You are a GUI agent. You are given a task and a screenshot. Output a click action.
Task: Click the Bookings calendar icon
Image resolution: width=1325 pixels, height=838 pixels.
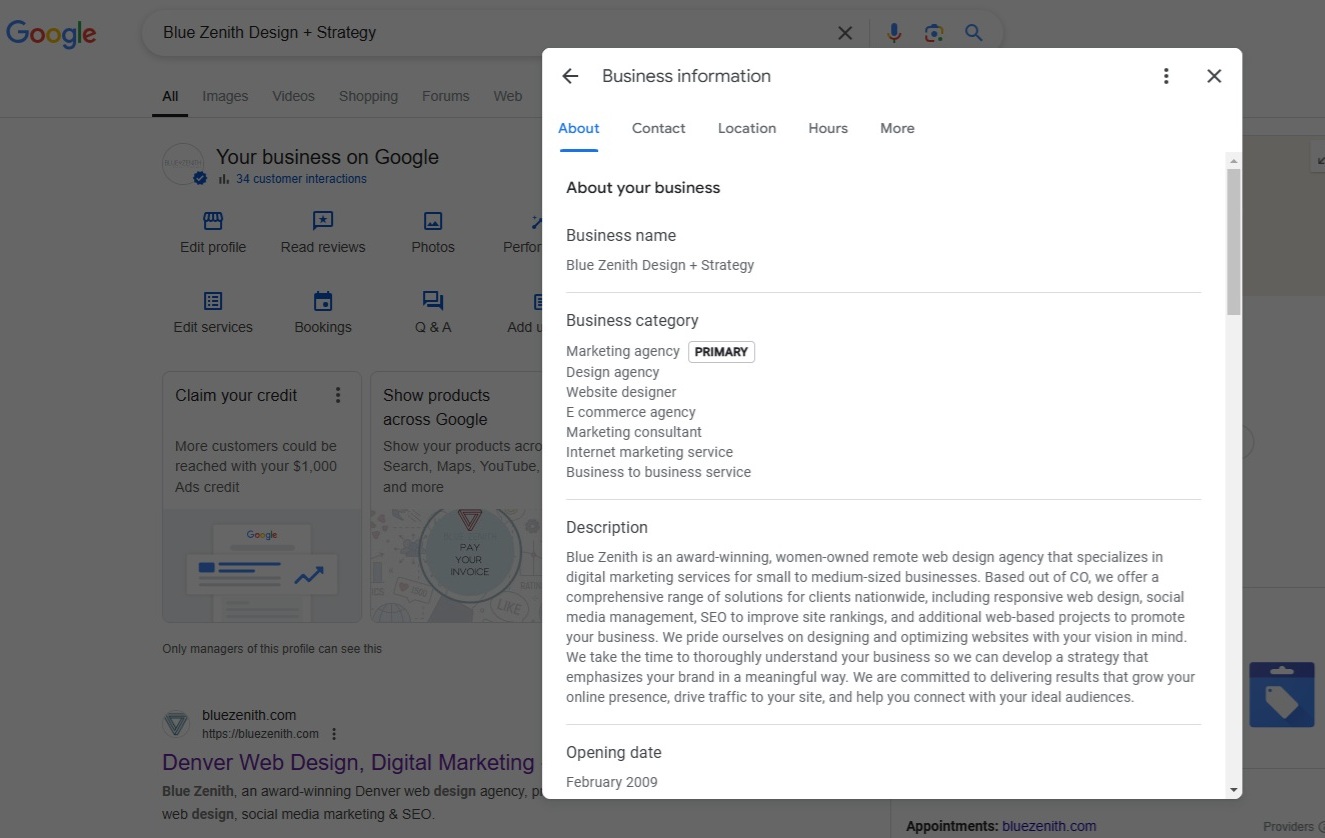[x=323, y=301]
